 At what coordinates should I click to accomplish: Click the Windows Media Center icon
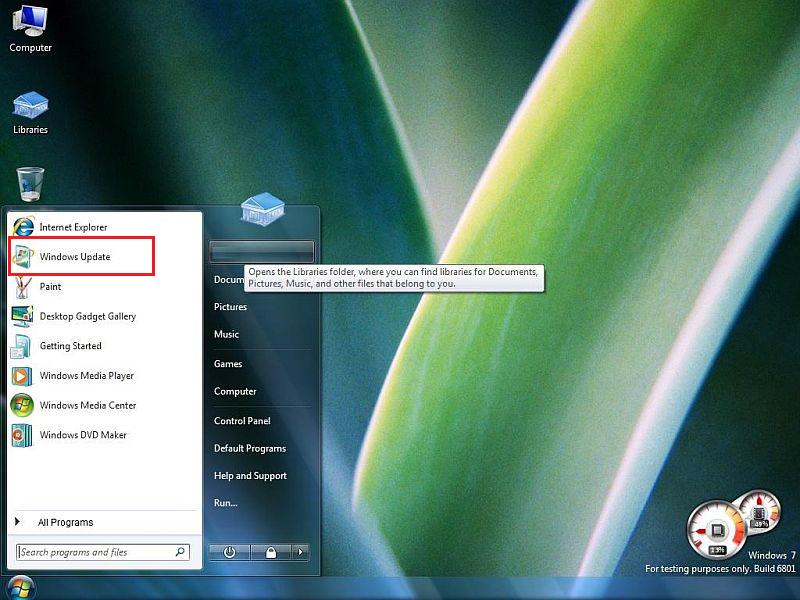coord(22,406)
